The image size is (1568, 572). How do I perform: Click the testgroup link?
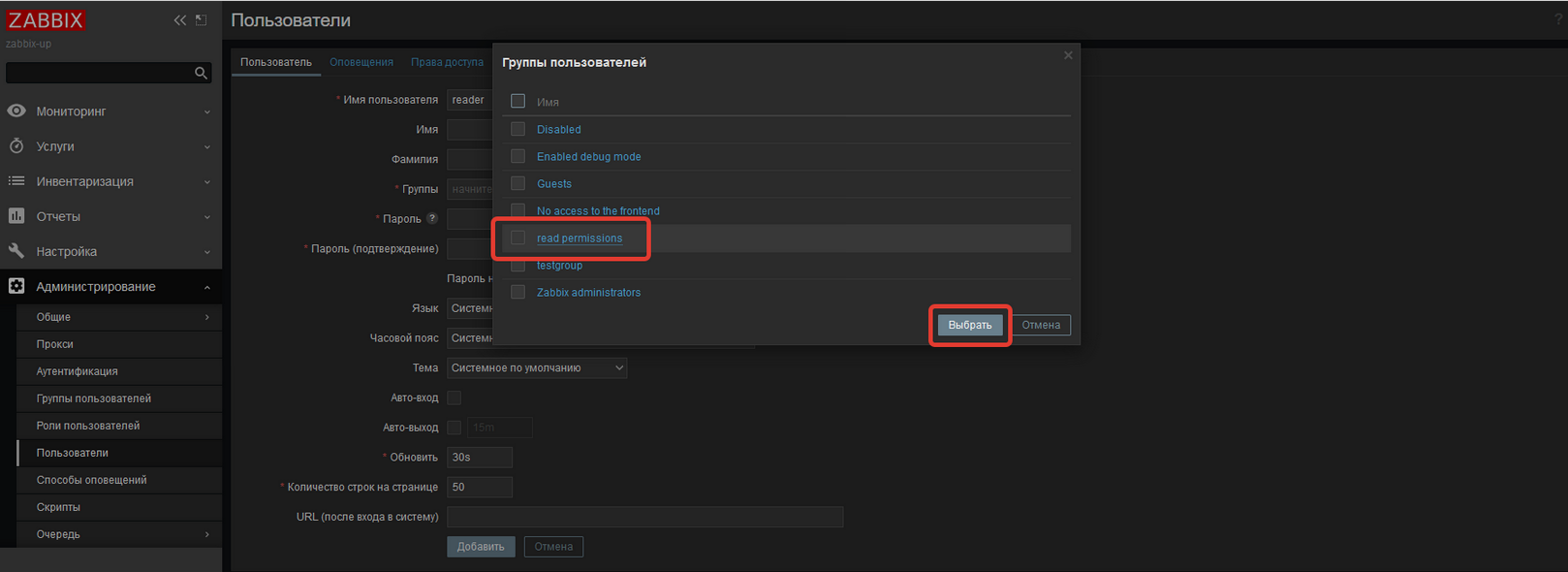click(560, 265)
